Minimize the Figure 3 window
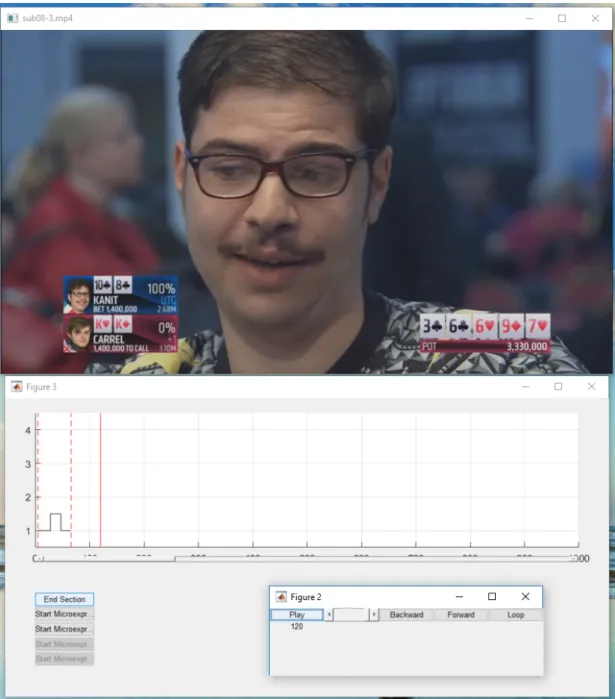Image resolution: width=615 pixels, height=699 pixels. pyautogui.click(x=525, y=387)
